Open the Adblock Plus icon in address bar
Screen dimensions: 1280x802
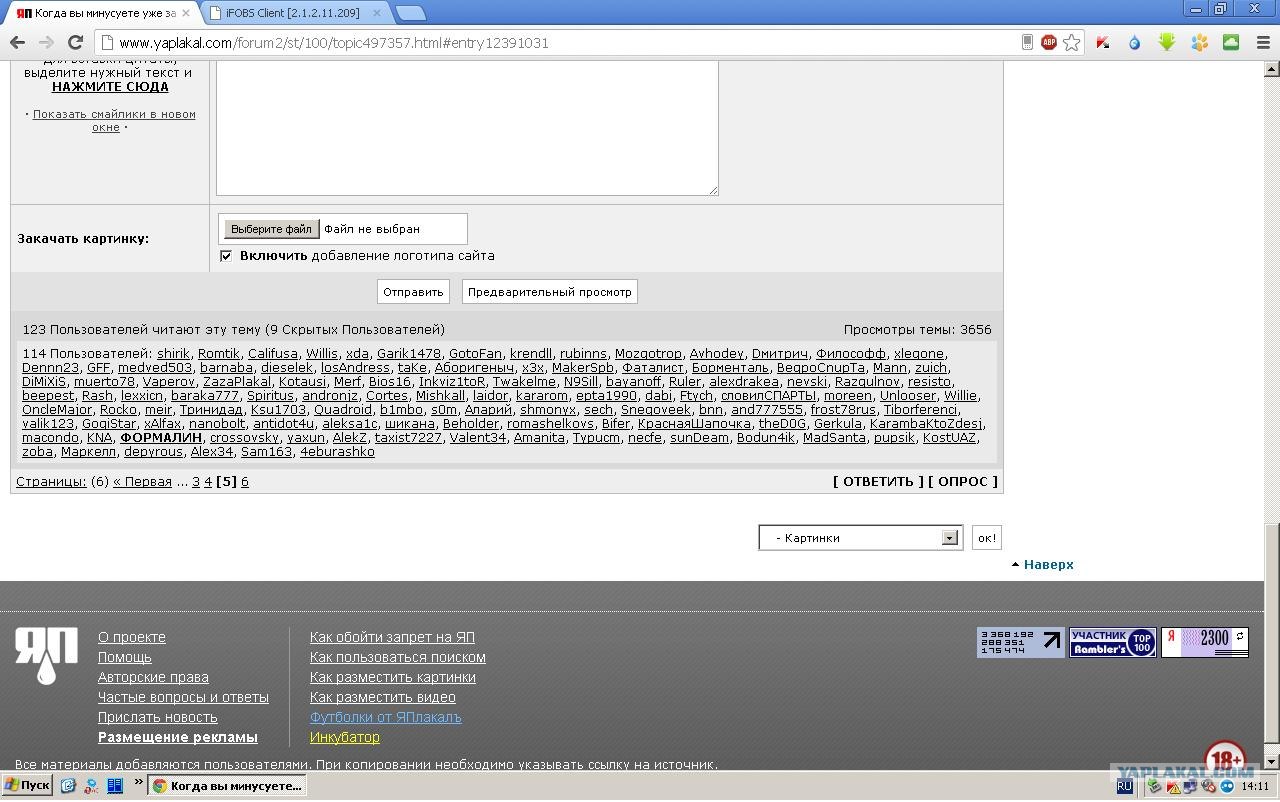pos(1049,43)
